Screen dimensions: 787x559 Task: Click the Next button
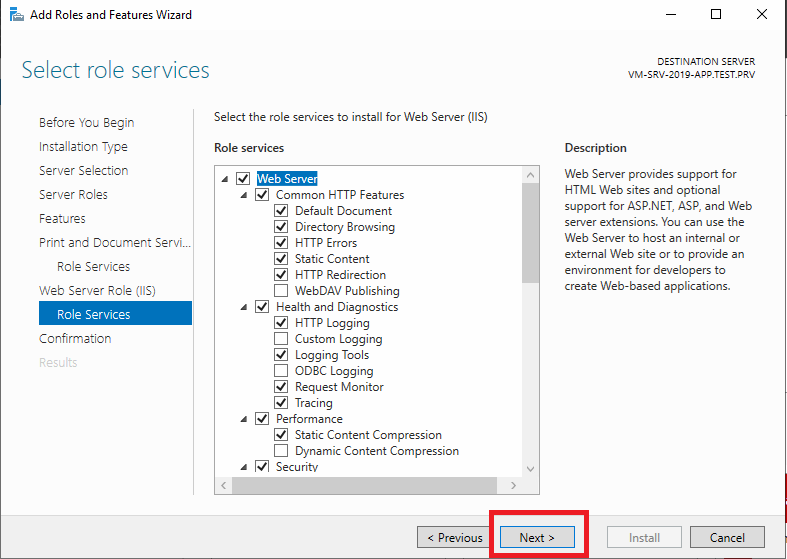(x=537, y=537)
